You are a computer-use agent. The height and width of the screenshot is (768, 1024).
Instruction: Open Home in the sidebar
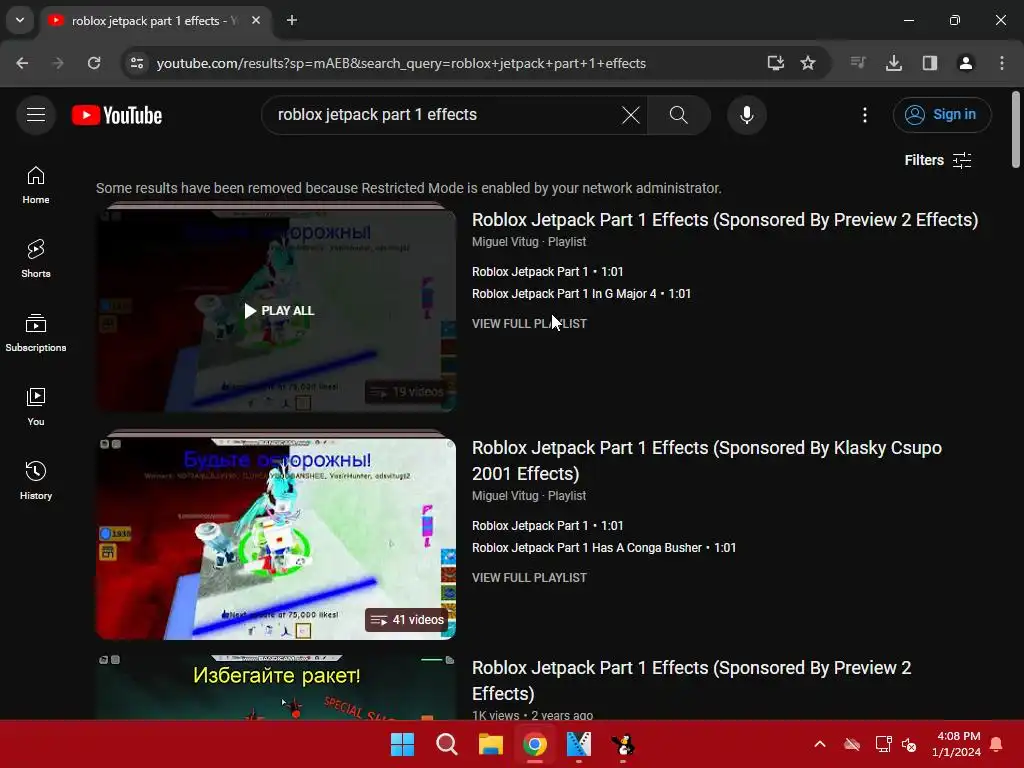(36, 185)
